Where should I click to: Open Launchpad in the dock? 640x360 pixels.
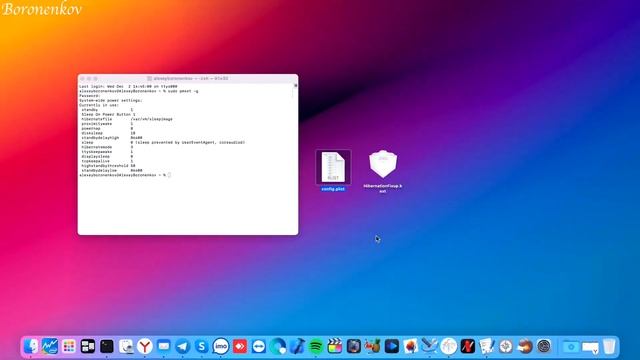69,346
